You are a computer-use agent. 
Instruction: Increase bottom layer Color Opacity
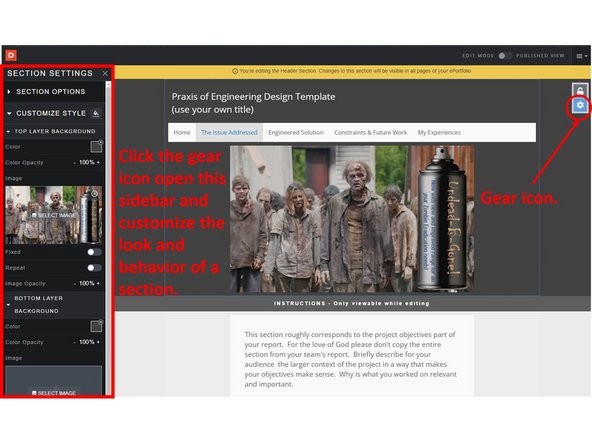click(x=99, y=342)
